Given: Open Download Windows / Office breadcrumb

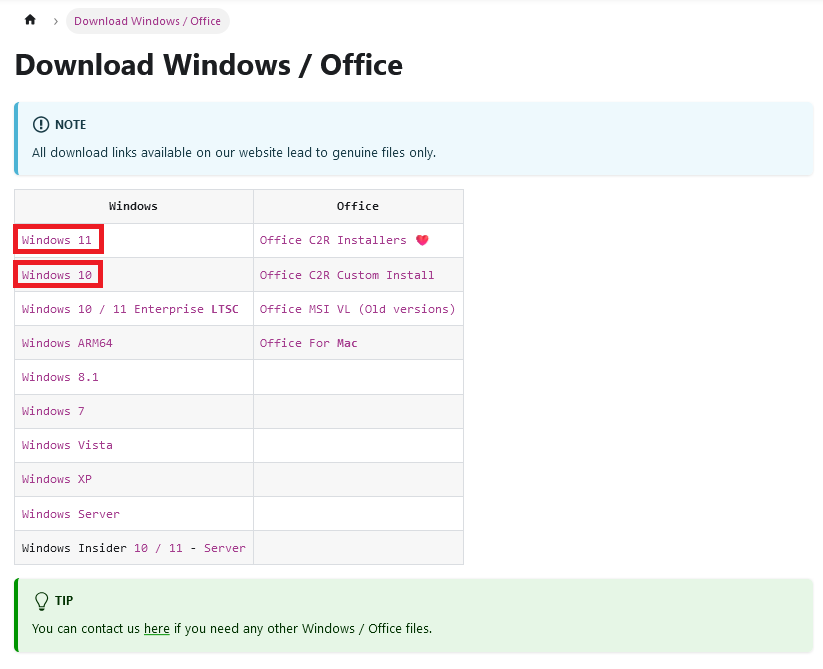Looking at the screenshot, I should 147,21.
